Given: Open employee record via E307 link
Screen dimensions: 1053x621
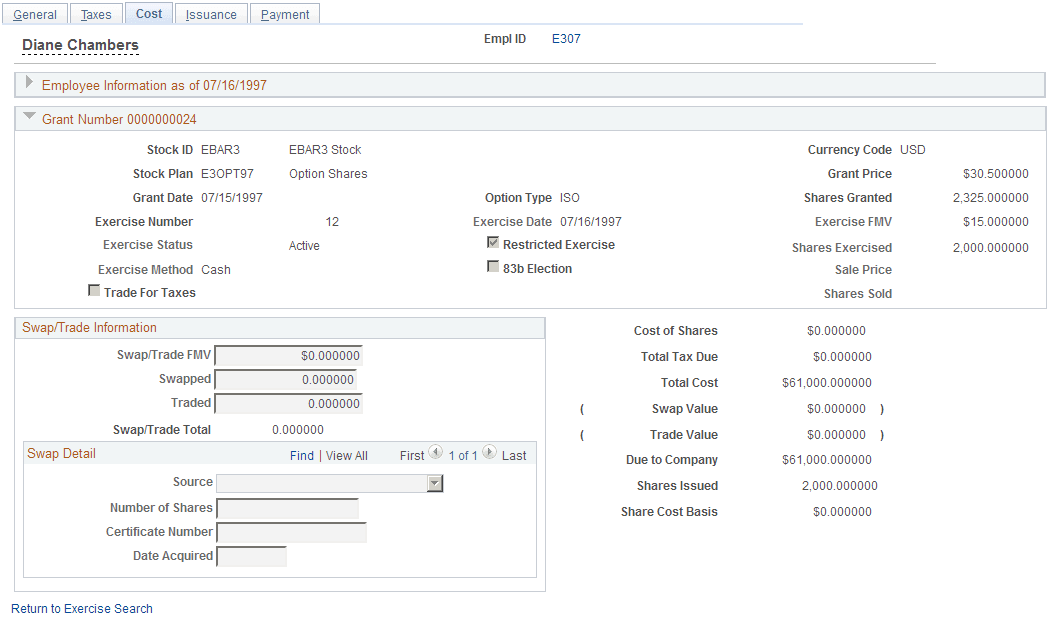Looking at the screenshot, I should 566,38.
